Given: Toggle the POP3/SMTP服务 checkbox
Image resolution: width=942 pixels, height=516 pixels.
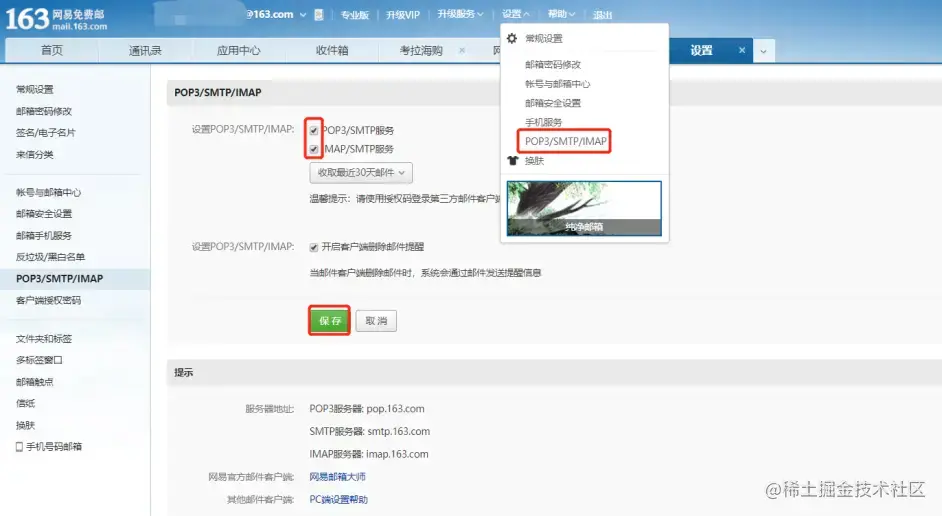Looking at the screenshot, I should click(314, 130).
